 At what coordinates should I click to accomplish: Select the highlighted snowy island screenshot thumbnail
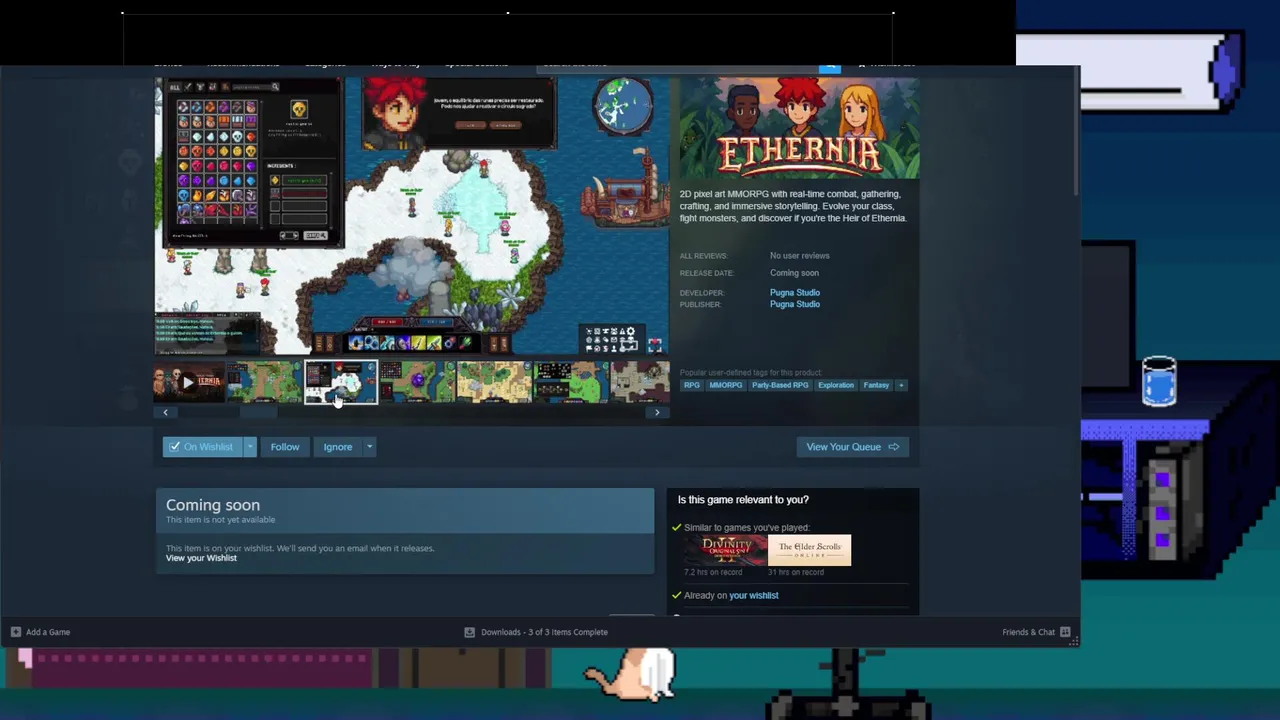(x=341, y=382)
